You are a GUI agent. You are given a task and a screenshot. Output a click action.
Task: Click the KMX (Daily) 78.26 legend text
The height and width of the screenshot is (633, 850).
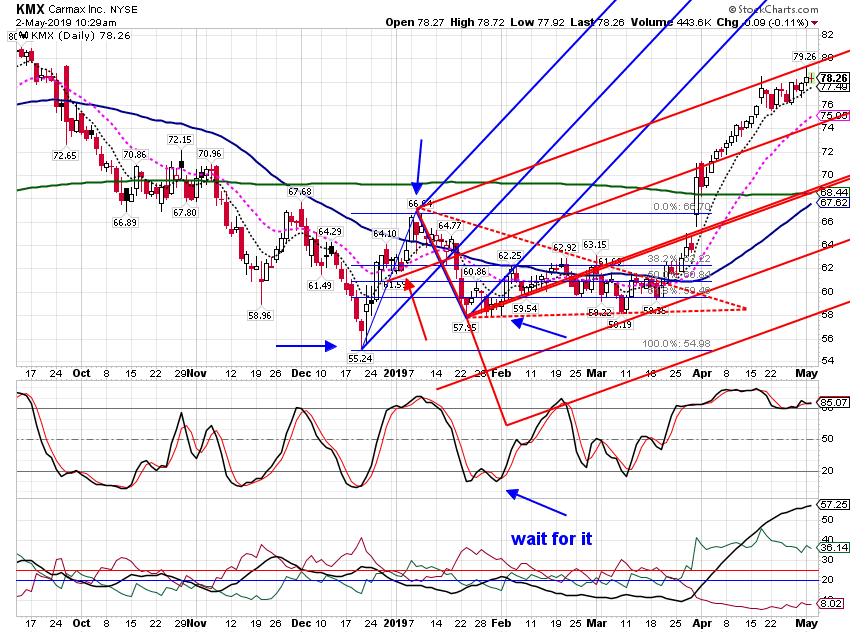(81, 36)
